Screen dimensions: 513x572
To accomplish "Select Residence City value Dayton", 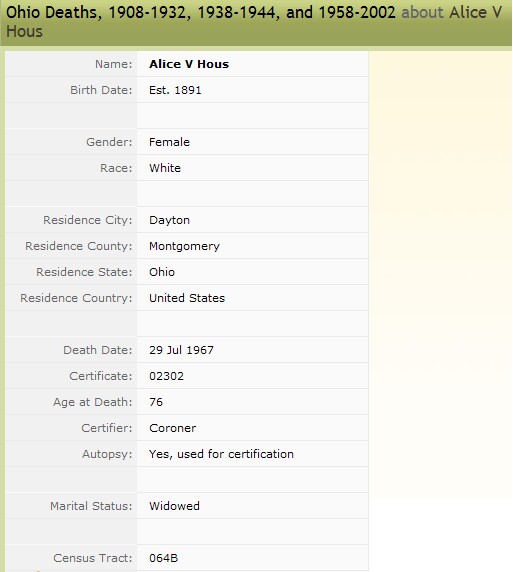I will (169, 220).
